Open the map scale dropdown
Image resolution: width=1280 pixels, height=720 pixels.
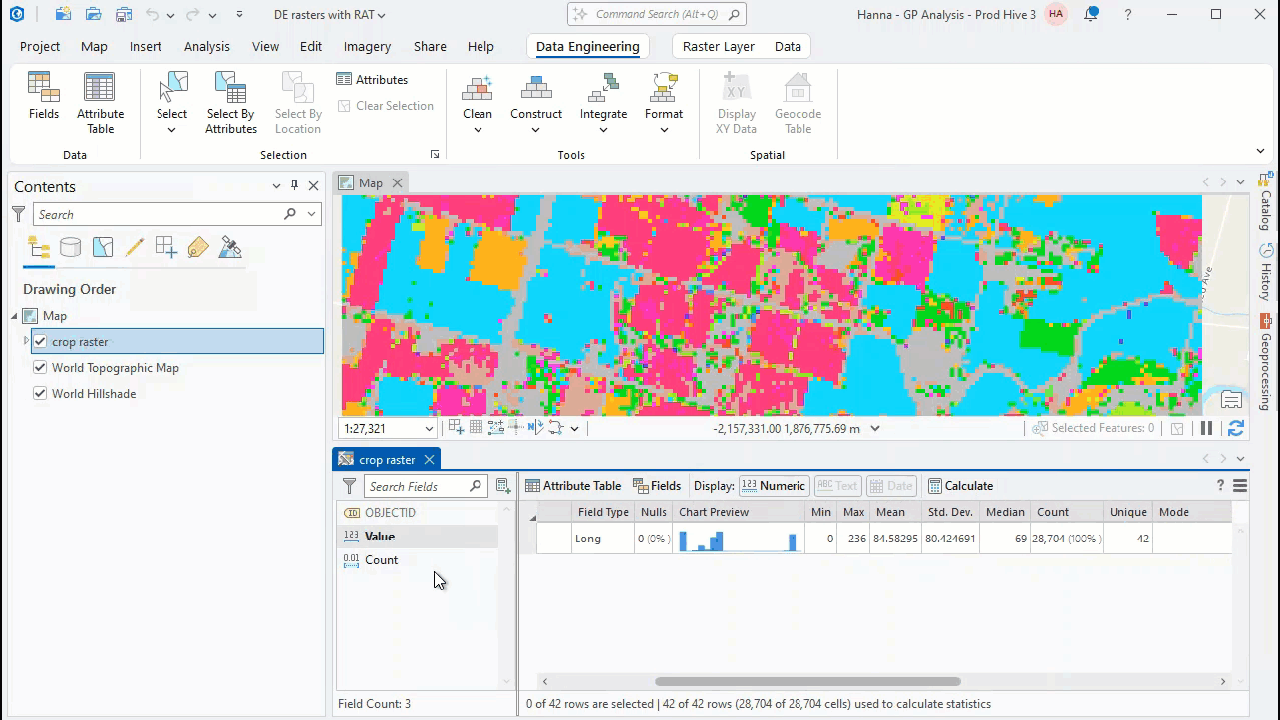[x=429, y=428]
